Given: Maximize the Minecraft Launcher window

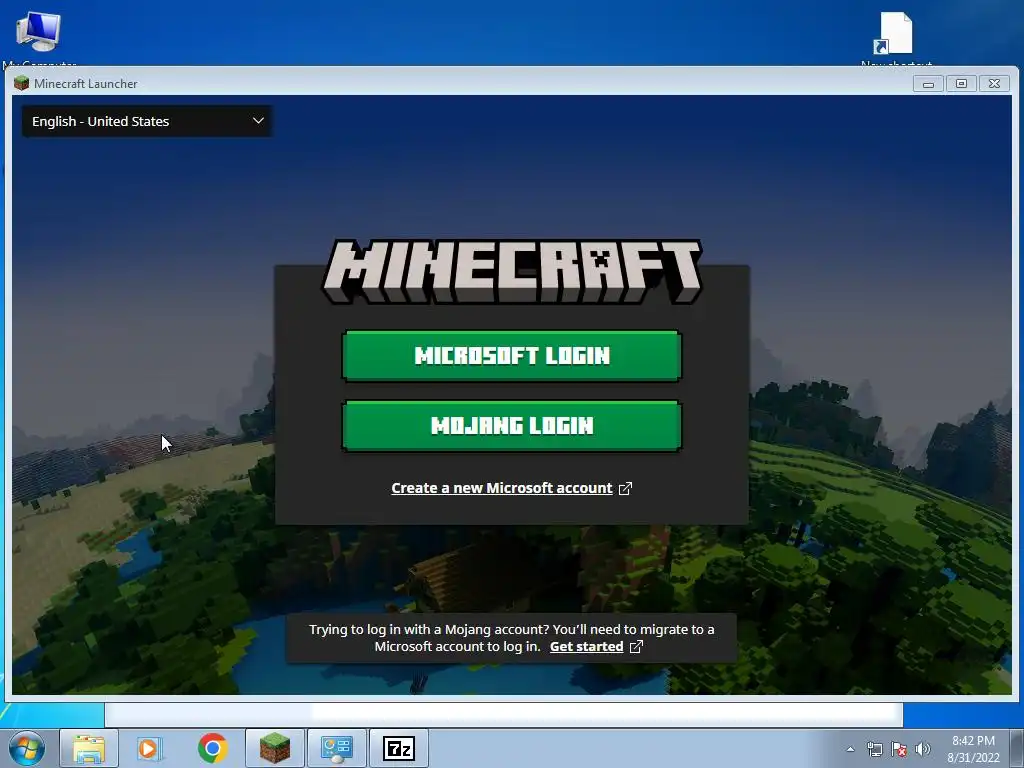Looking at the screenshot, I should [x=961, y=84].
